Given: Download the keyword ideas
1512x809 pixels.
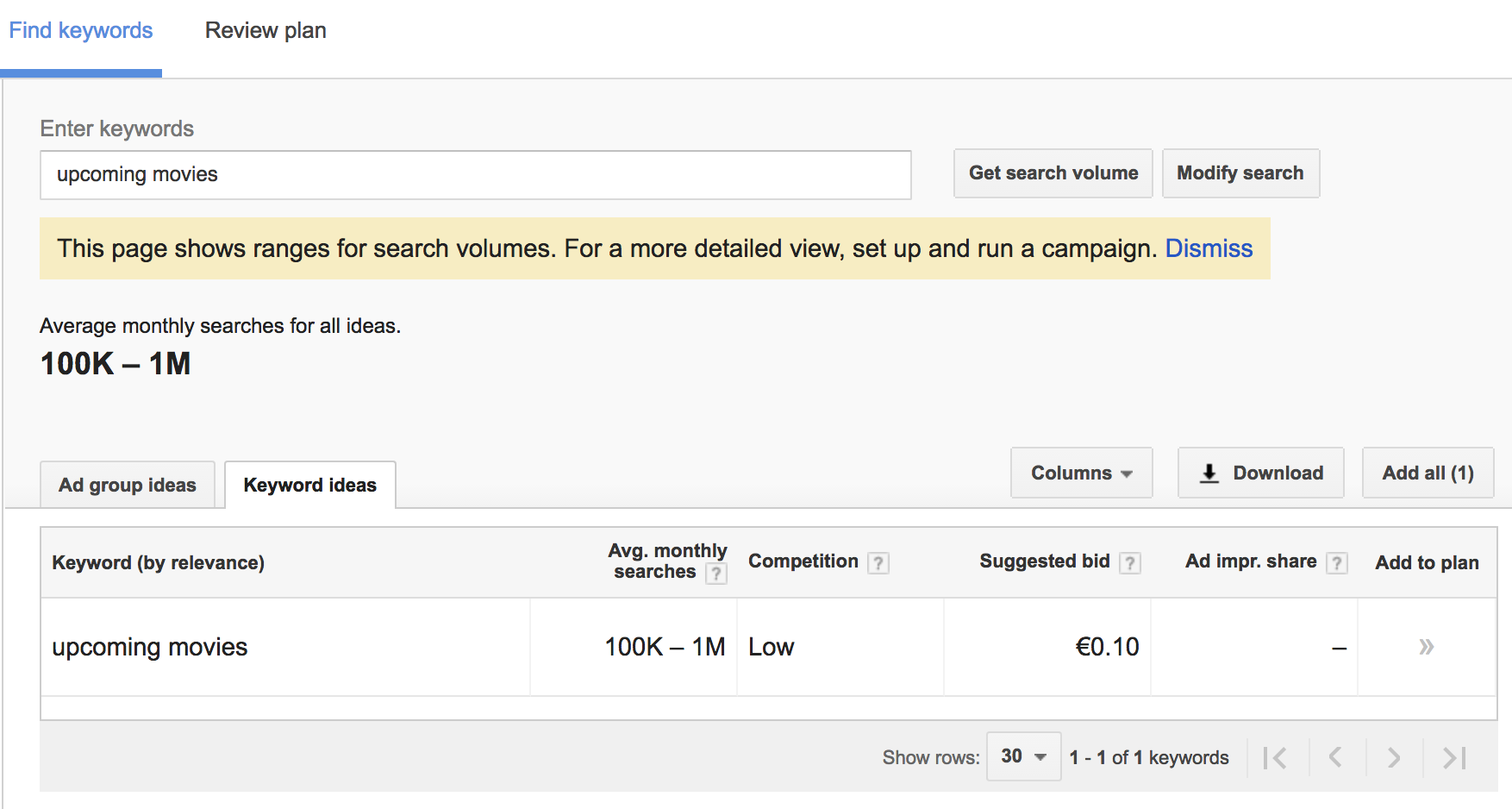Looking at the screenshot, I should pos(1260,473).
